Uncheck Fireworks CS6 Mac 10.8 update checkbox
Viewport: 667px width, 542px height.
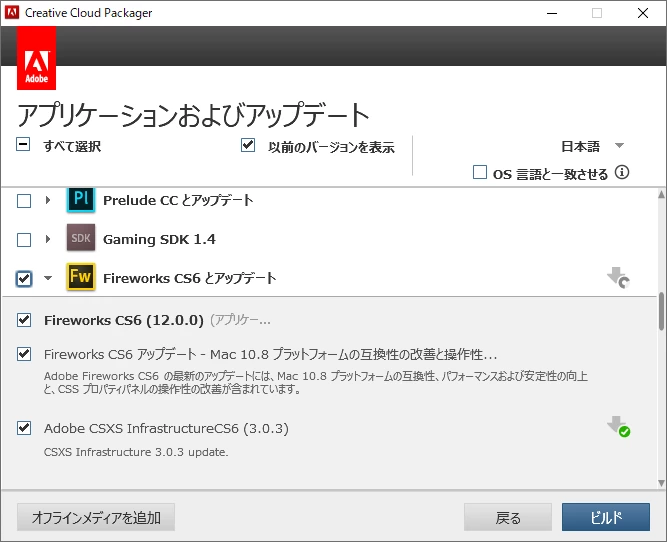tap(24, 354)
